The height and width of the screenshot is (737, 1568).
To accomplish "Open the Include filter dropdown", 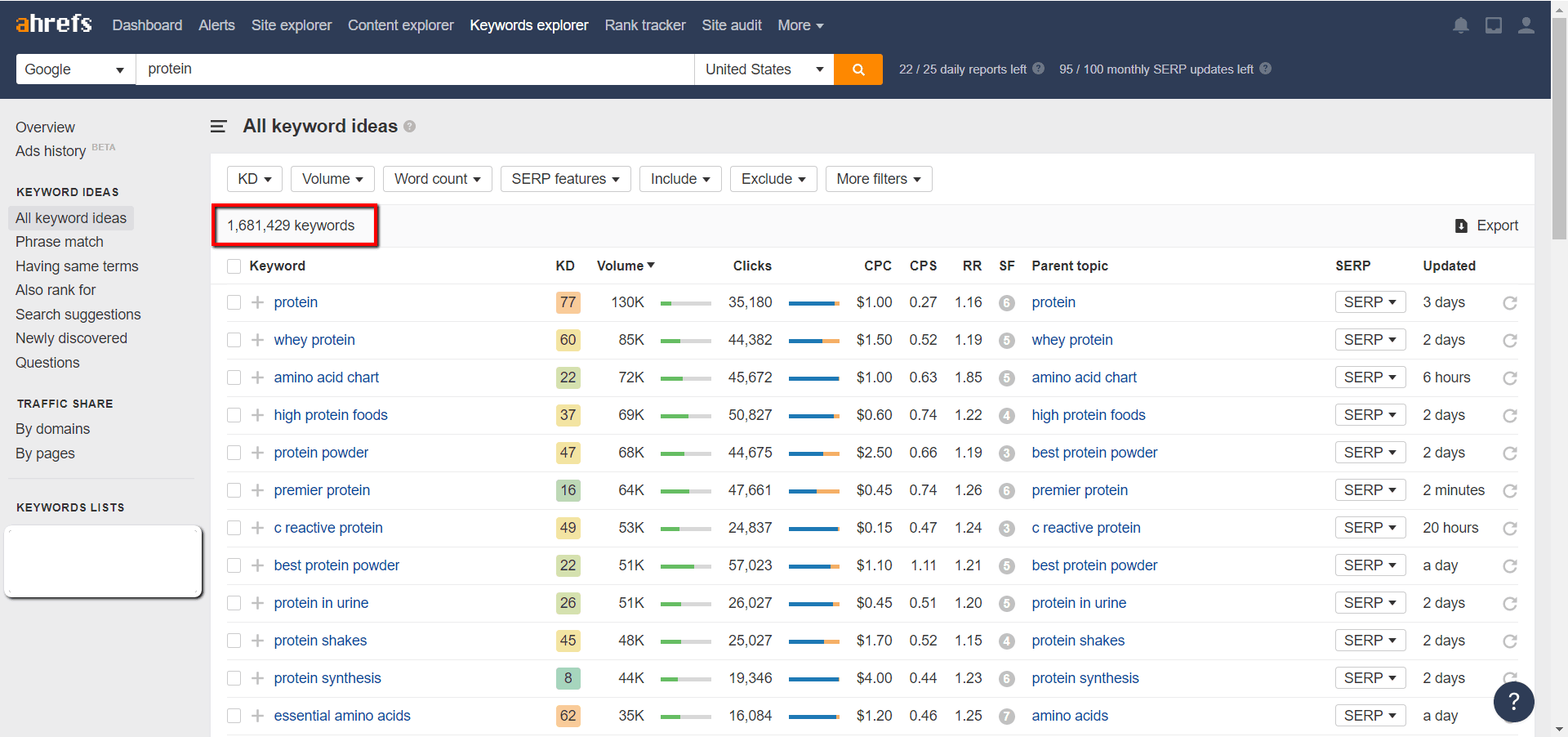I will pyautogui.click(x=680, y=179).
